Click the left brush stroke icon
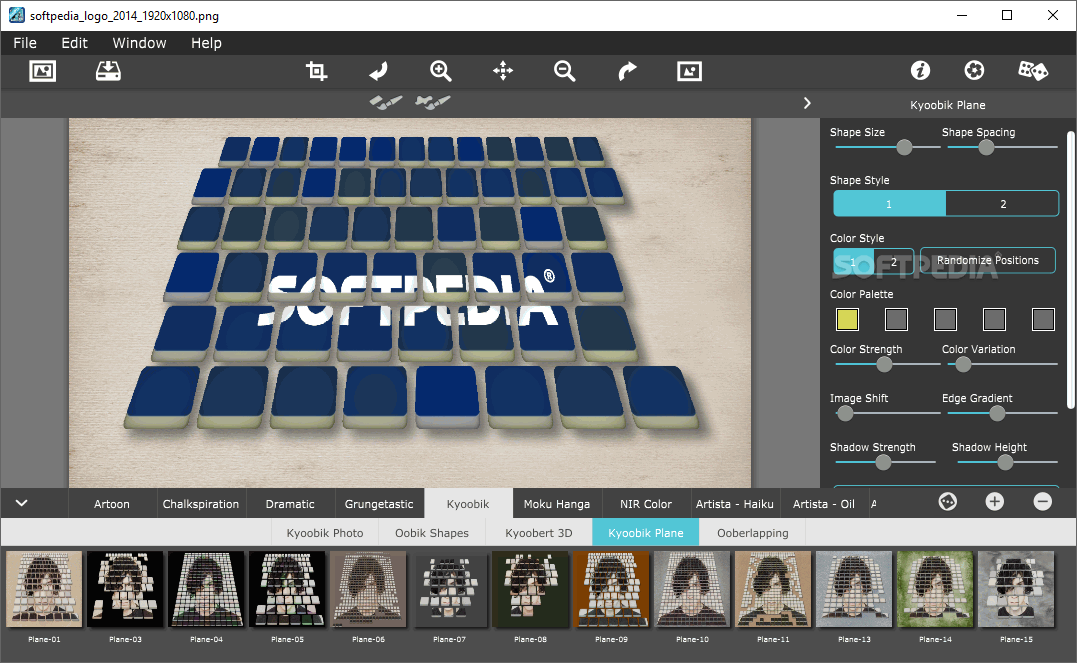1077x663 pixels. (385, 102)
